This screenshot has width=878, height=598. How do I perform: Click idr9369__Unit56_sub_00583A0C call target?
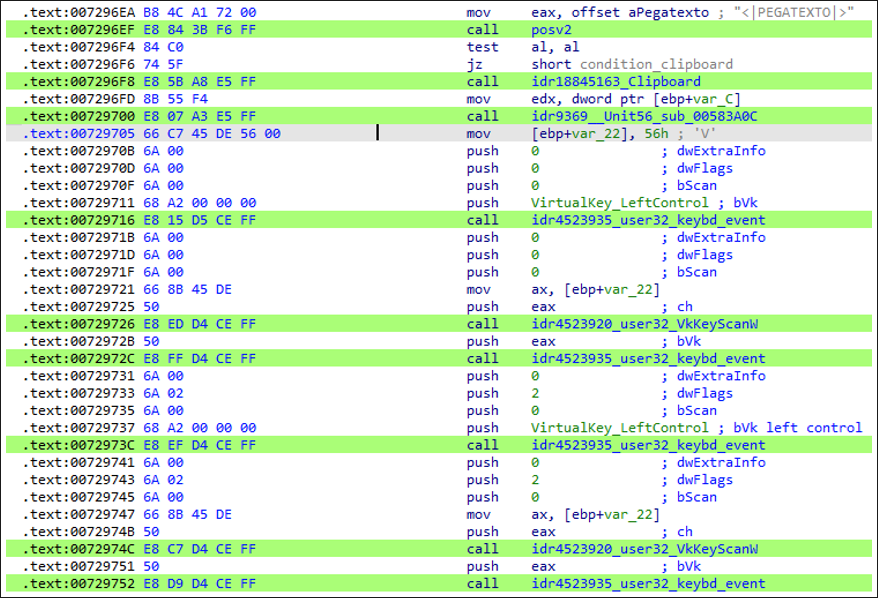[644, 116]
